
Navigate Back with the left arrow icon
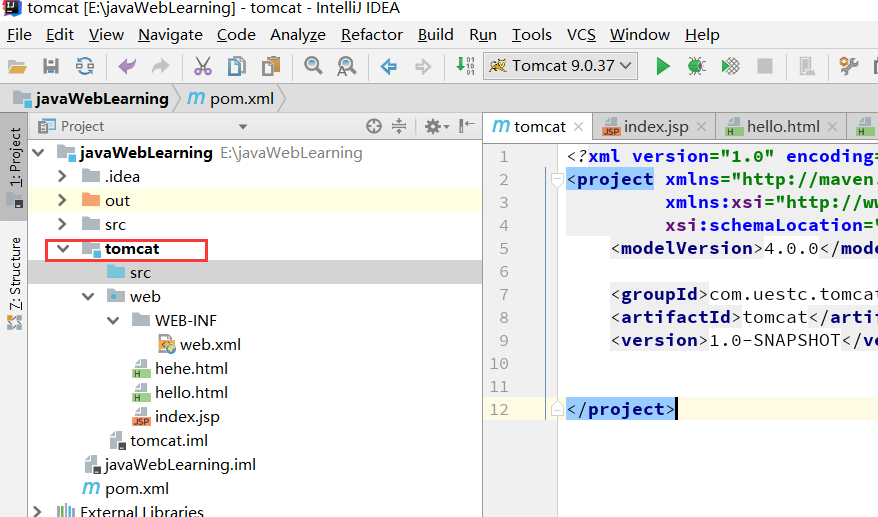[389, 67]
